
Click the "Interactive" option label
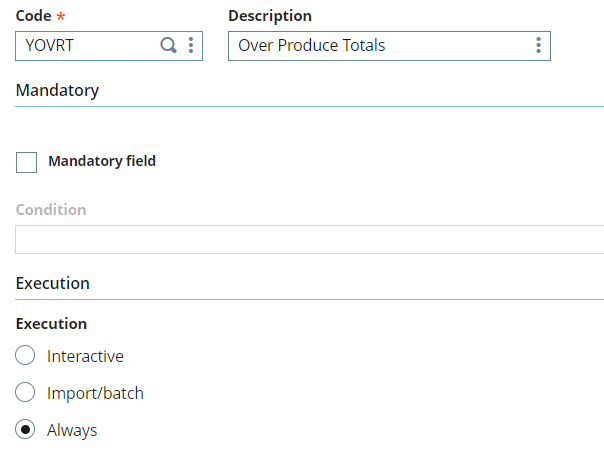[x=85, y=356]
